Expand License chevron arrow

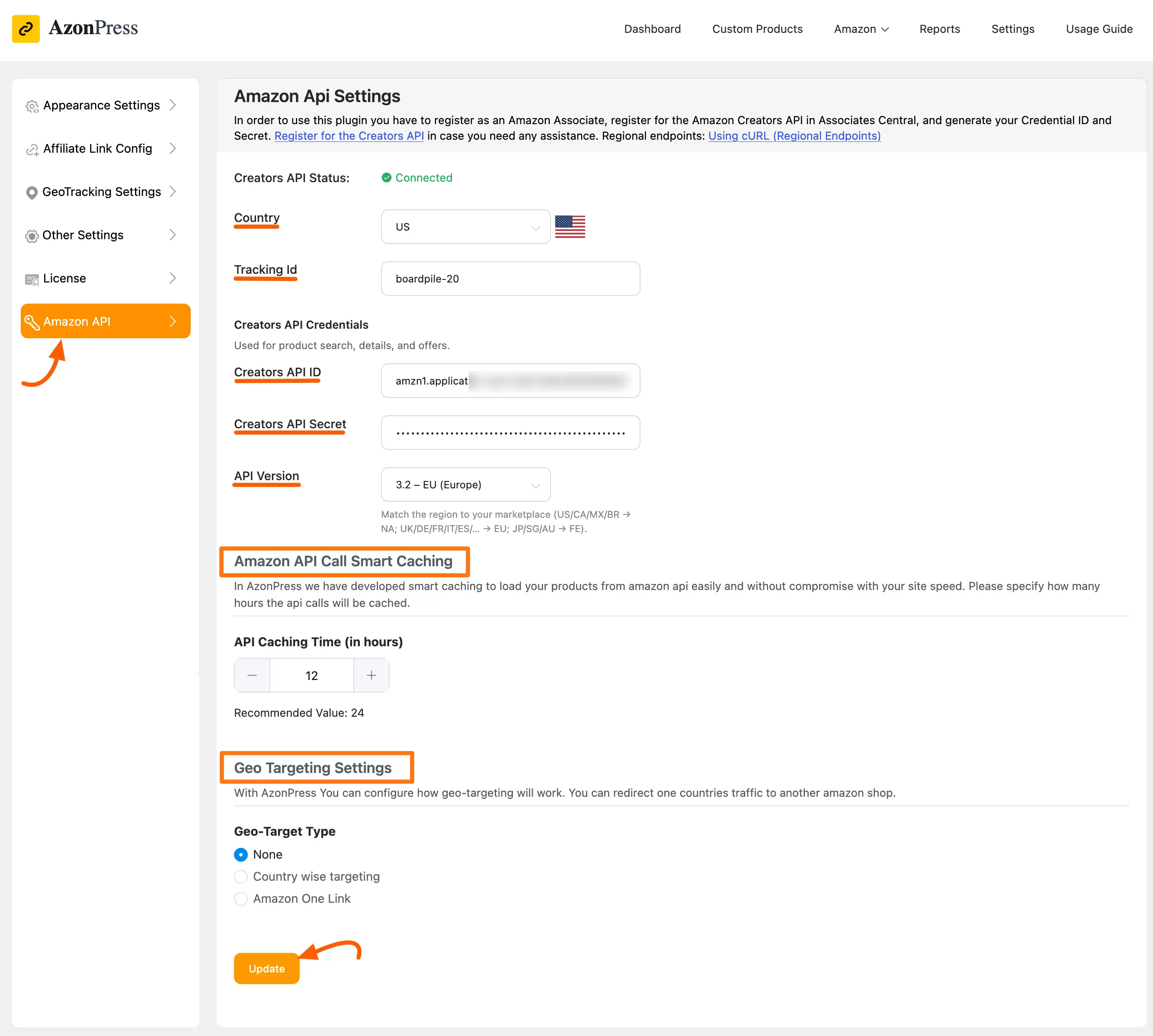click(x=173, y=278)
